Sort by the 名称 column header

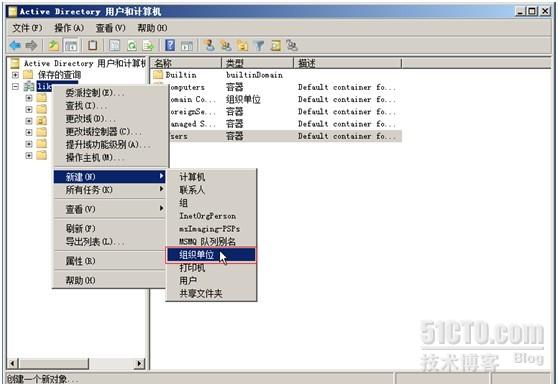[x=186, y=63]
